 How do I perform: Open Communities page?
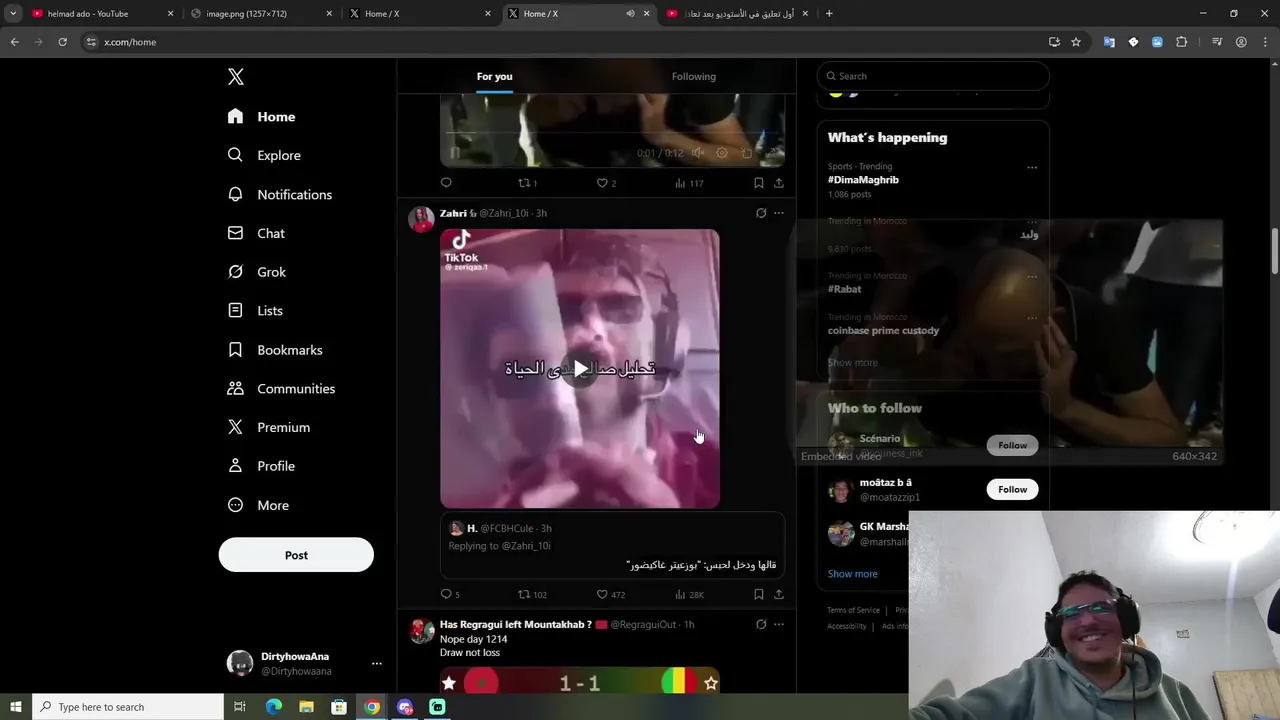coord(281,389)
